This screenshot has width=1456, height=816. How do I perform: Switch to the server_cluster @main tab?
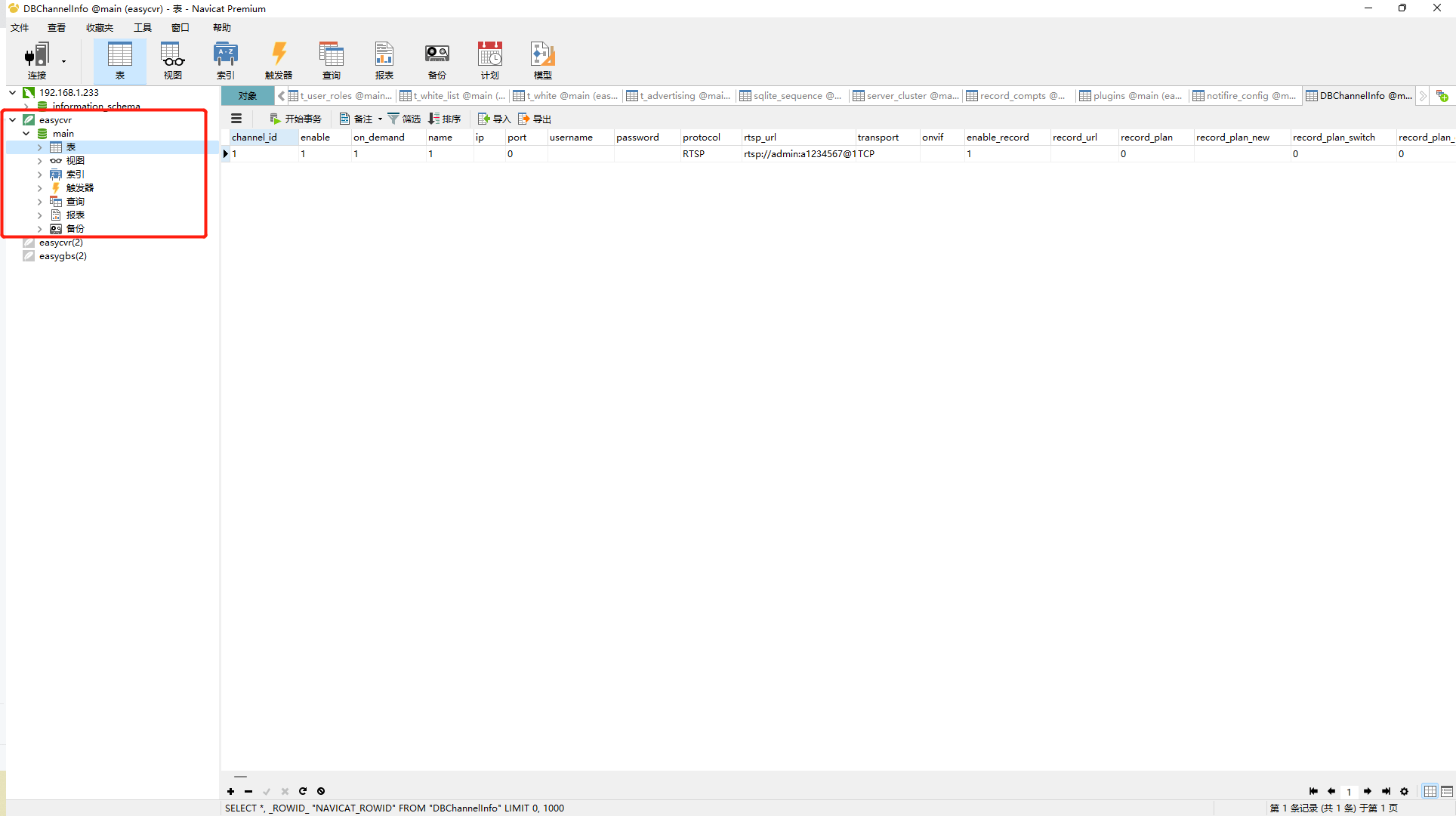905,95
